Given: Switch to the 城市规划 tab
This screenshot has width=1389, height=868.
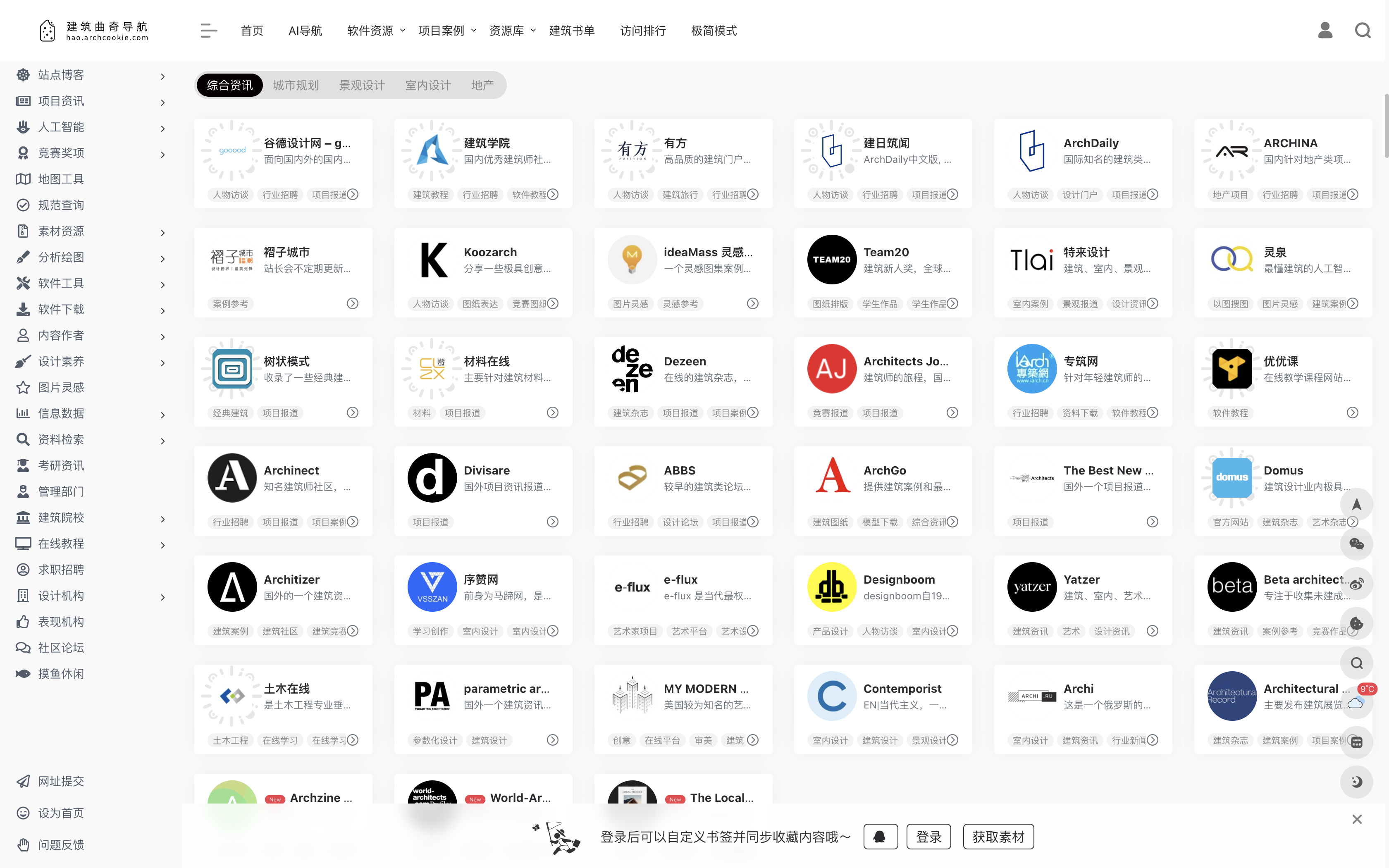Looking at the screenshot, I should pyautogui.click(x=296, y=85).
